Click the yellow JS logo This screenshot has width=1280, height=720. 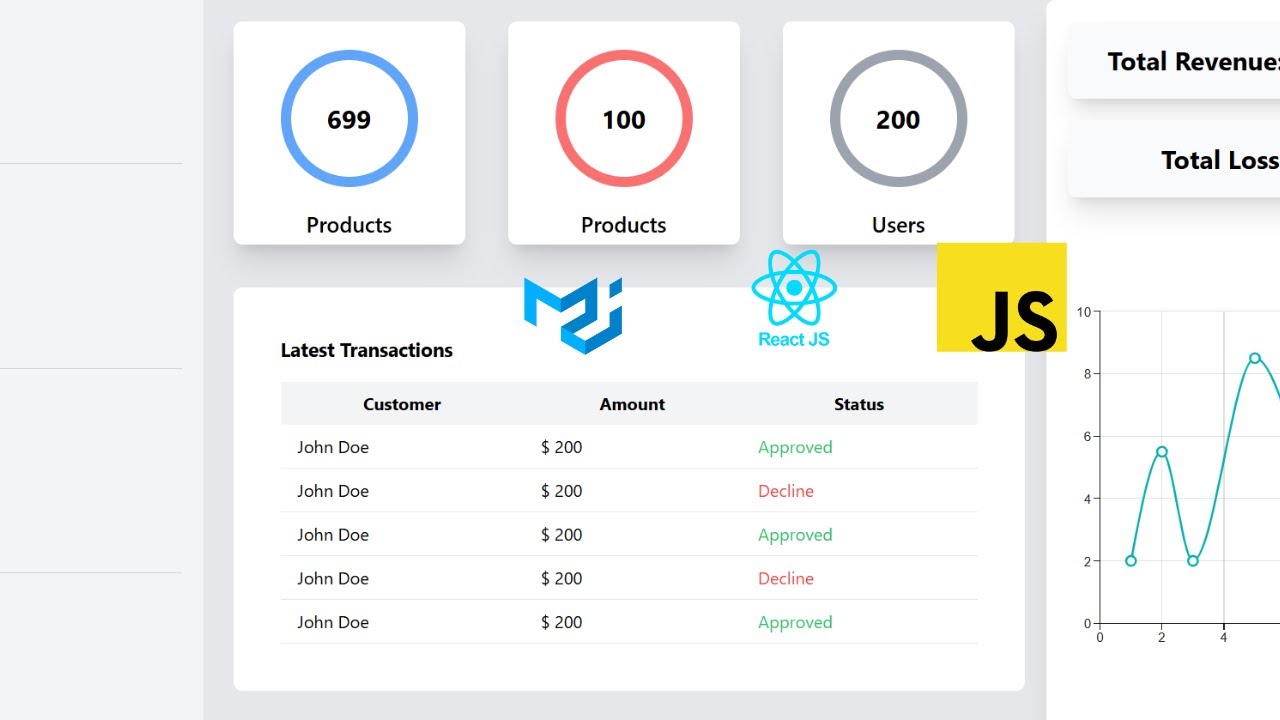click(1001, 297)
